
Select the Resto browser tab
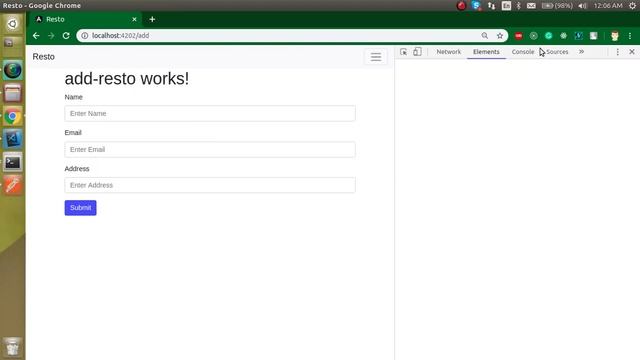tap(84, 19)
